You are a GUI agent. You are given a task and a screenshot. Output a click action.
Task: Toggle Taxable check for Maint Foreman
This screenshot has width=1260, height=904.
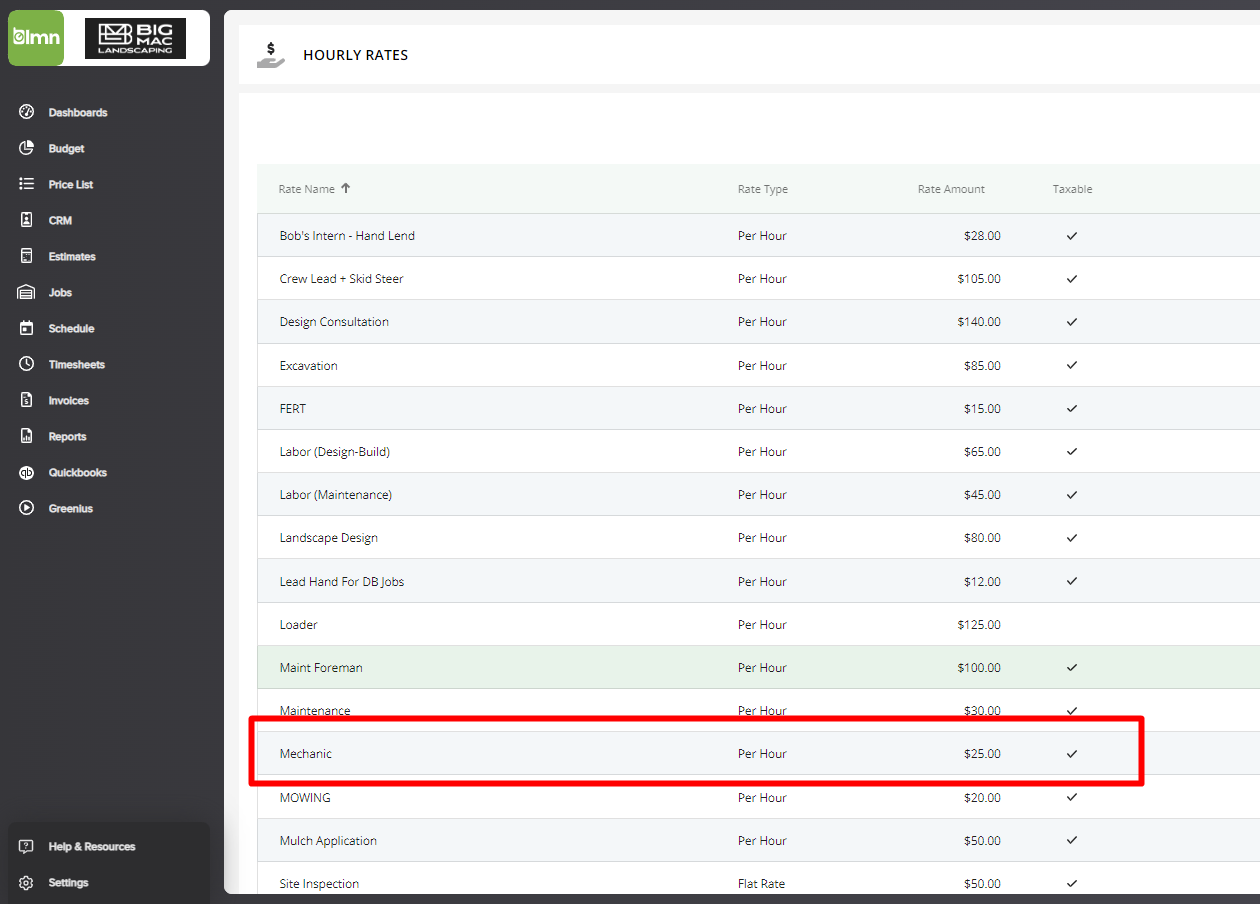click(1072, 667)
